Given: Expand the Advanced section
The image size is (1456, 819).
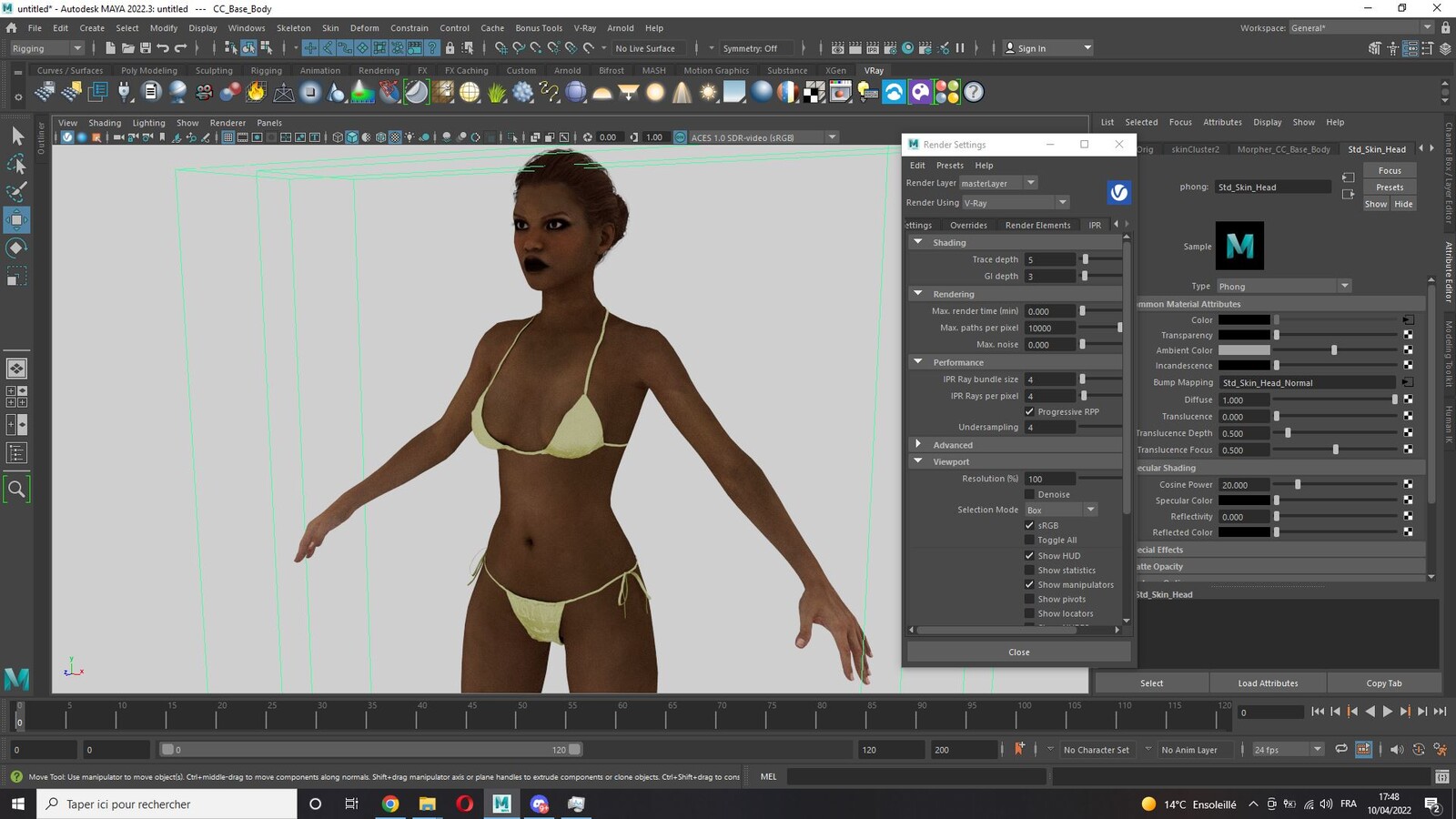Looking at the screenshot, I should point(918,444).
